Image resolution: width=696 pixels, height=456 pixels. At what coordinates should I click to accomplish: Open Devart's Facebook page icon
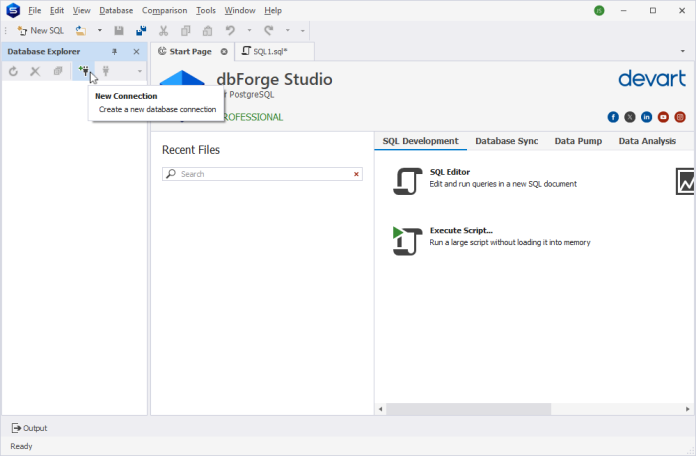(613, 117)
